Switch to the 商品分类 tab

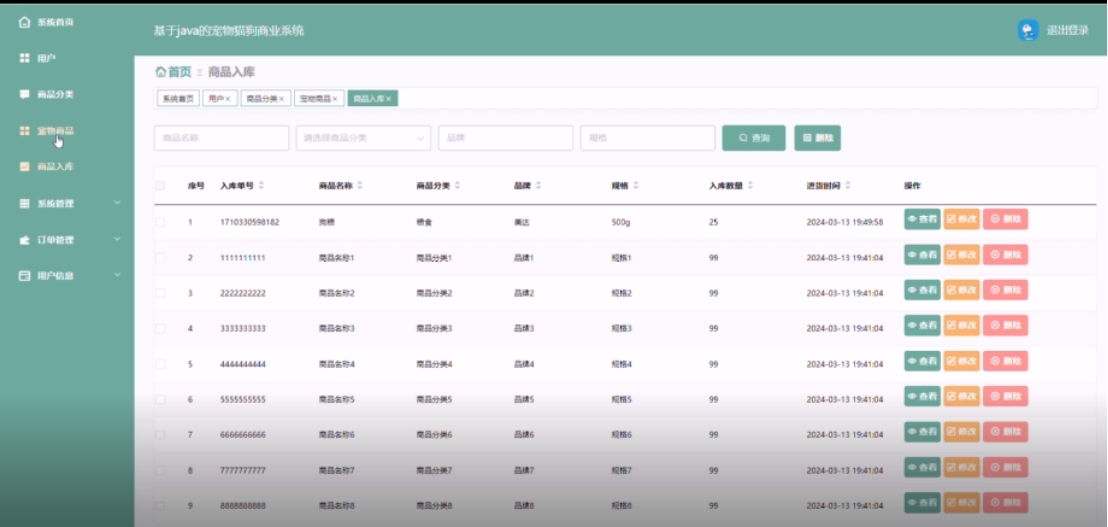[x=265, y=99]
